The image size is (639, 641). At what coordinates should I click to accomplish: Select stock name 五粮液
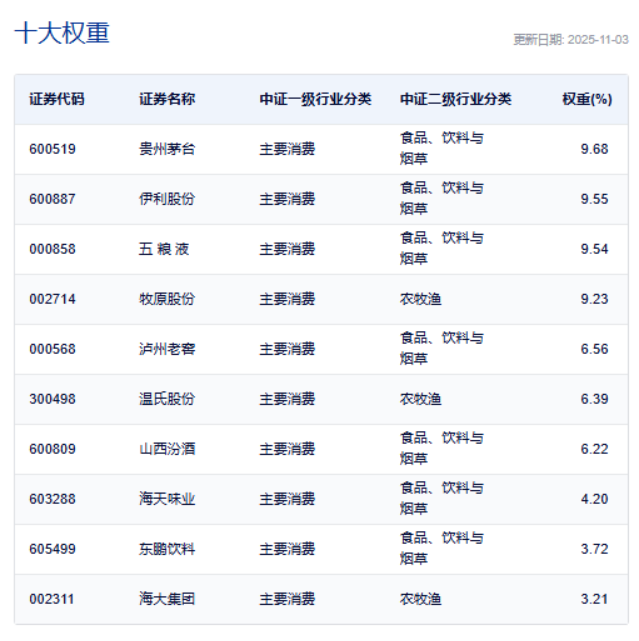point(164,249)
